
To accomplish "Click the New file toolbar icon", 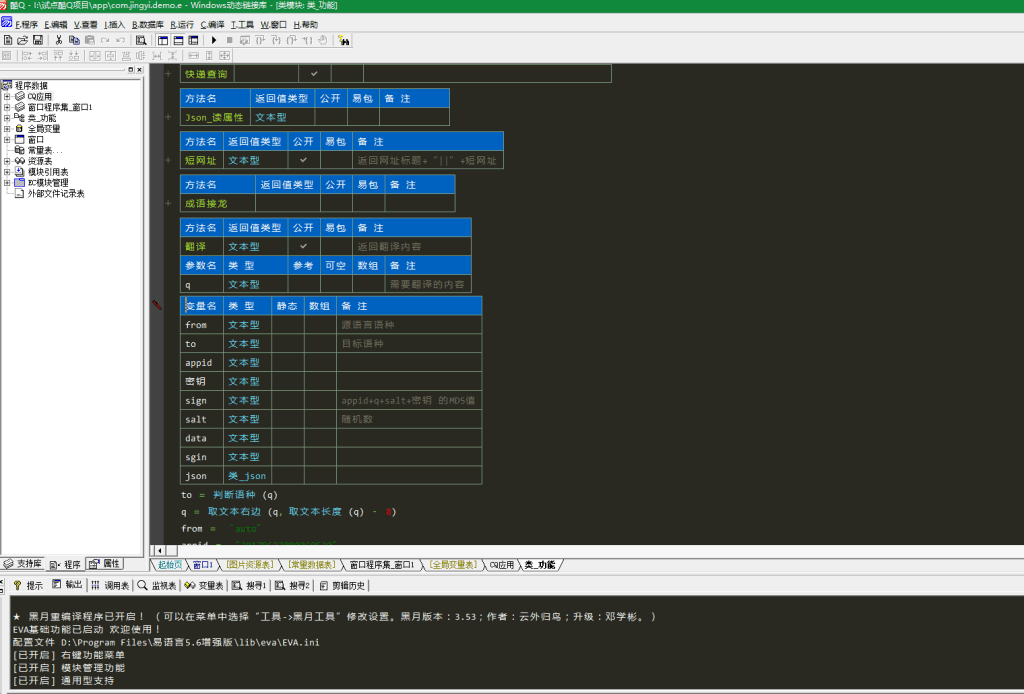I will pos(8,40).
